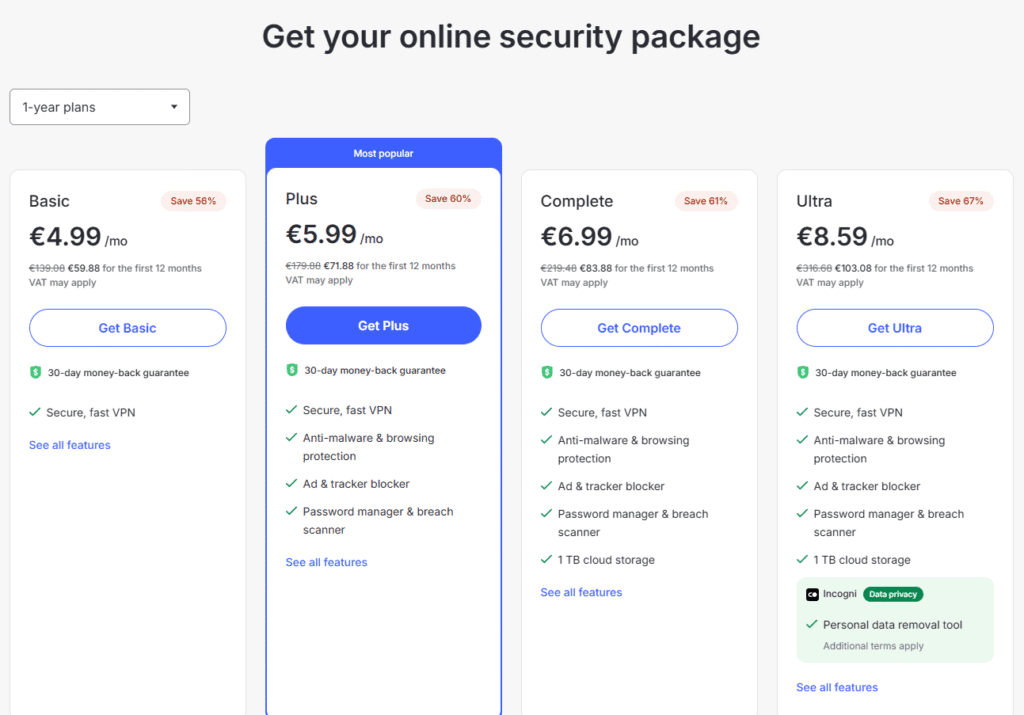Click the Save 67% badge on Ultra

[961, 201]
